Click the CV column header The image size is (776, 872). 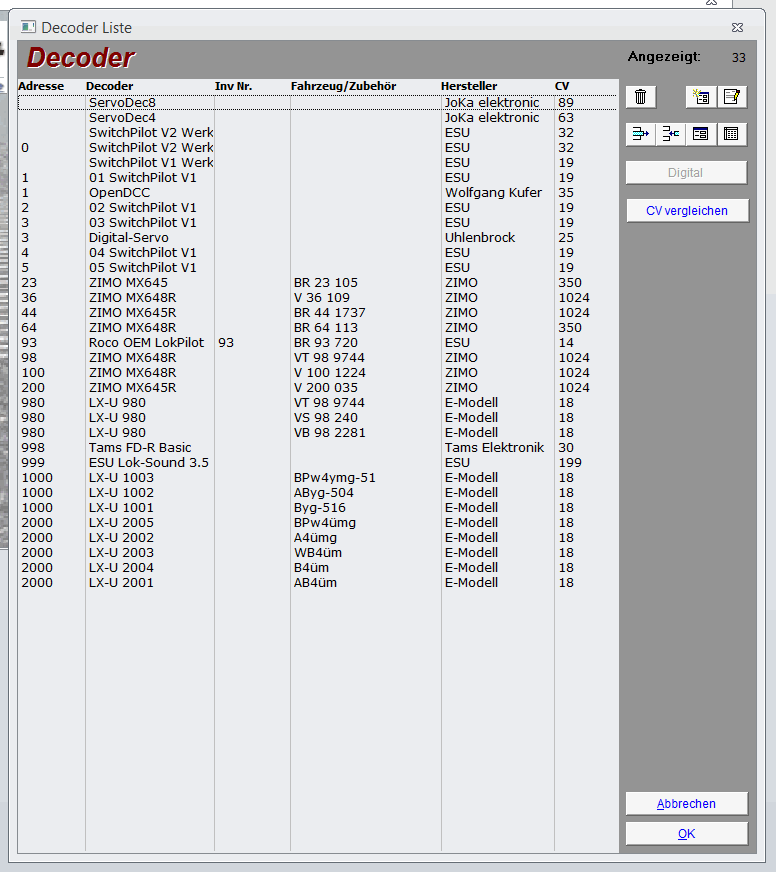(562, 86)
